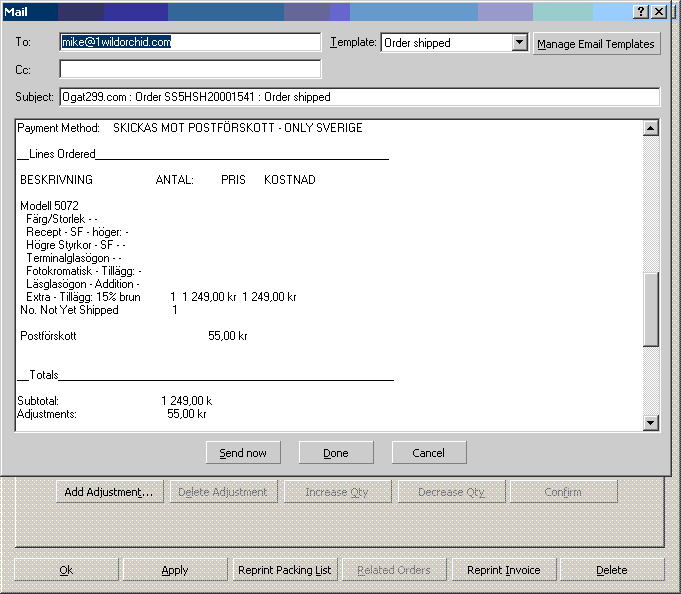Image resolution: width=681 pixels, height=594 pixels.
Task: Click the To email address field
Action: (190, 43)
